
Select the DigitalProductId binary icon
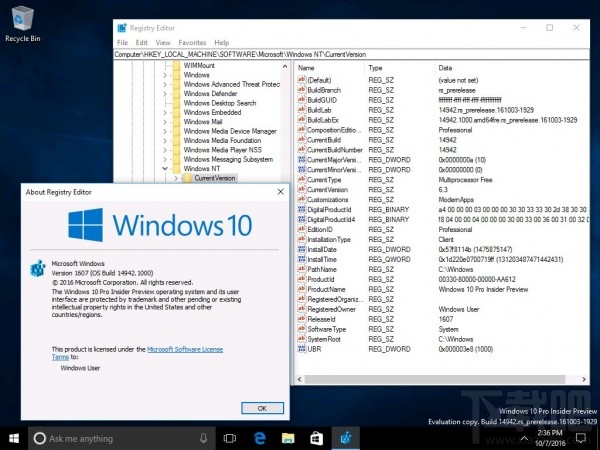[302, 209]
